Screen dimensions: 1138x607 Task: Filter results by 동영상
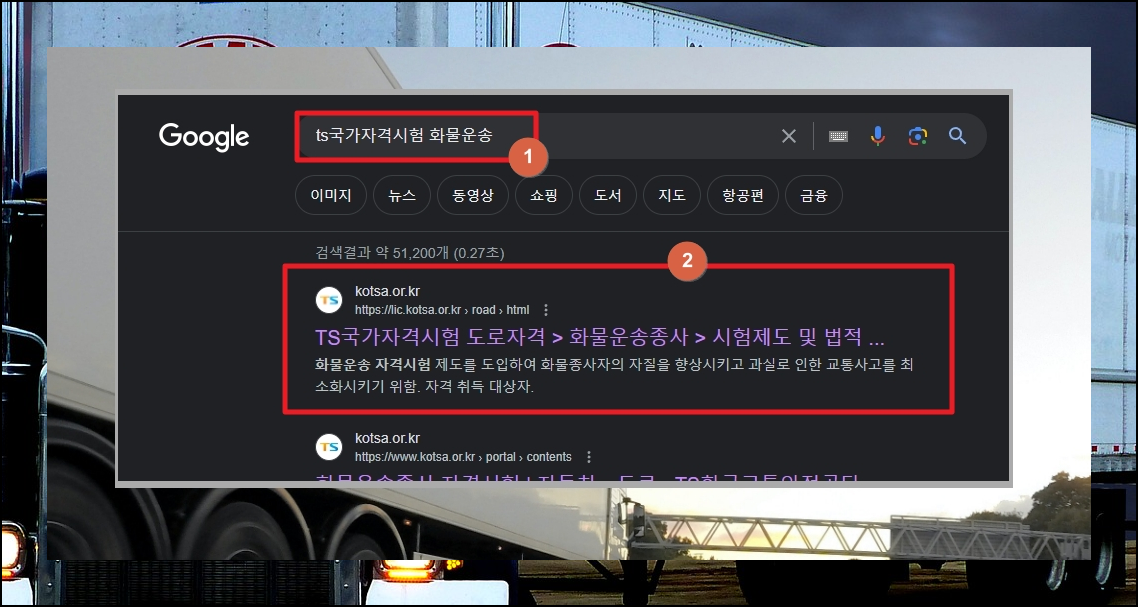click(x=473, y=195)
